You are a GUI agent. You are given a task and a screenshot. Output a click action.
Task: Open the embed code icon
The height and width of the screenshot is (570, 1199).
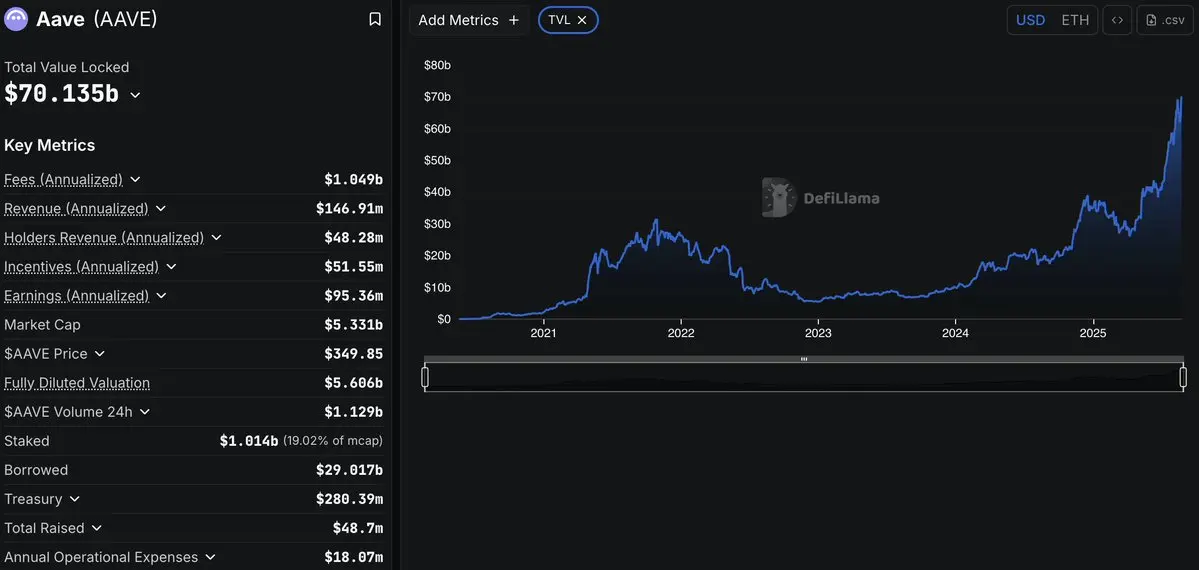[1117, 21]
